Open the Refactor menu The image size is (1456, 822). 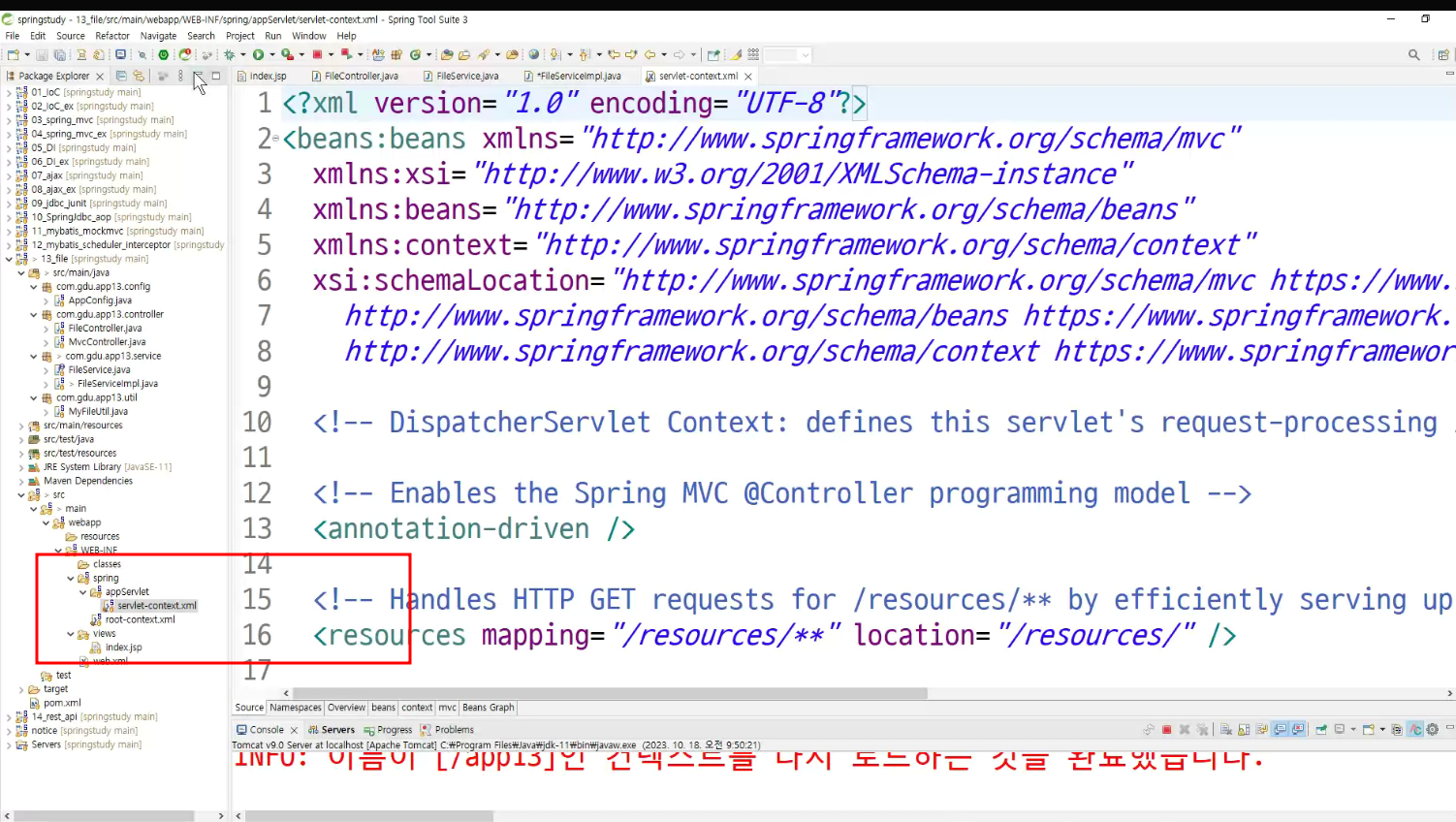point(112,36)
